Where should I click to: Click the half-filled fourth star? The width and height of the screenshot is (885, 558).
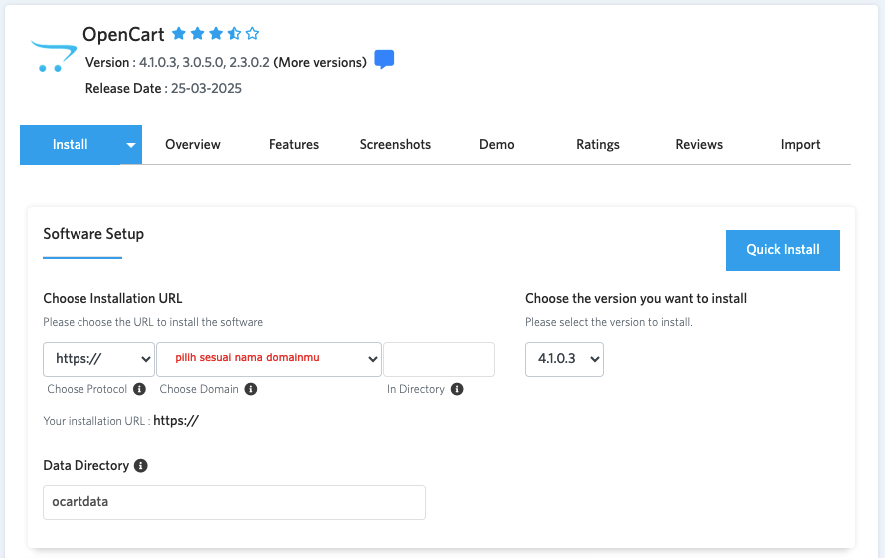pos(234,34)
